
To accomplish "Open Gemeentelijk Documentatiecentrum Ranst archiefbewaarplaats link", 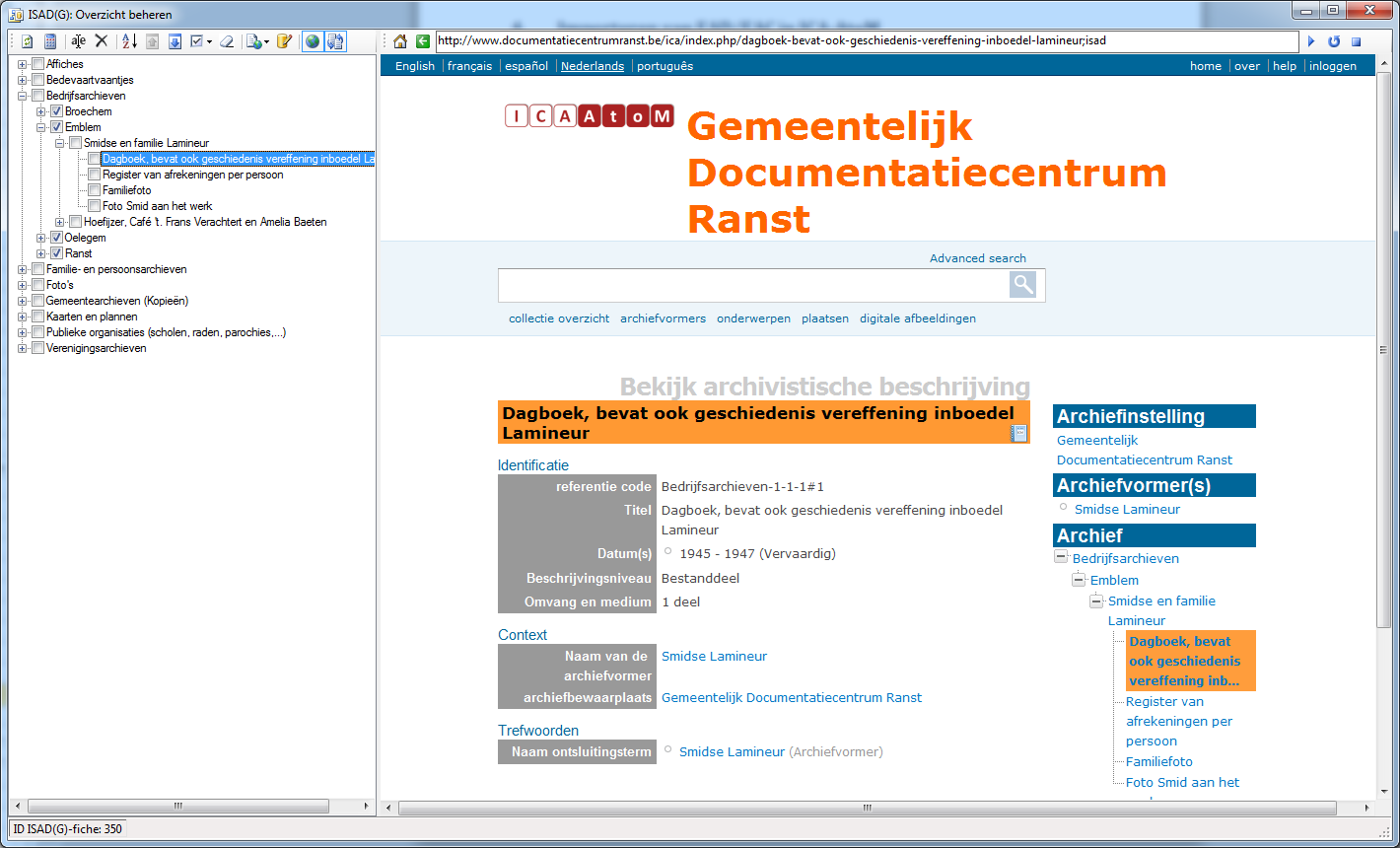I will click(x=792, y=697).
